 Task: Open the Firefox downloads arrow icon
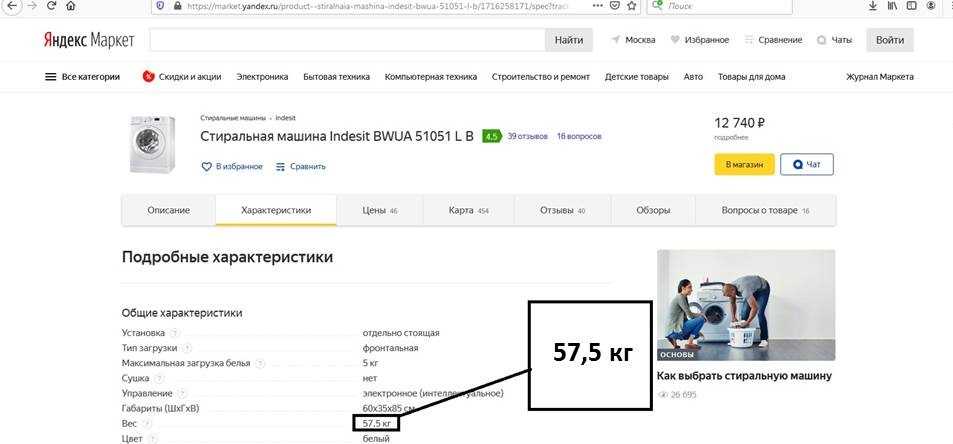coord(873,6)
